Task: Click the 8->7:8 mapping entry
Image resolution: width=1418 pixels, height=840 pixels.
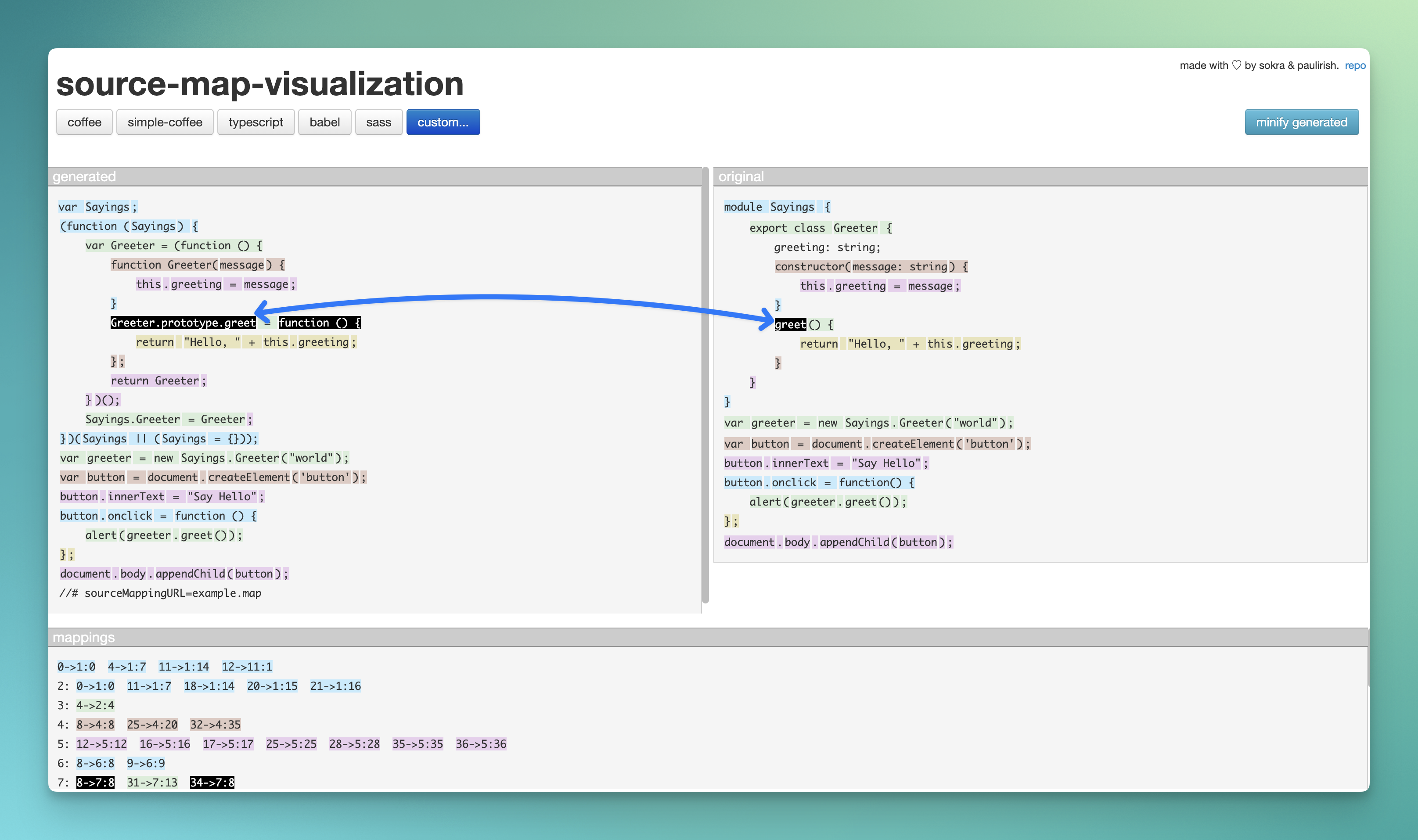Action: pyautogui.click(x=95, y=782)
